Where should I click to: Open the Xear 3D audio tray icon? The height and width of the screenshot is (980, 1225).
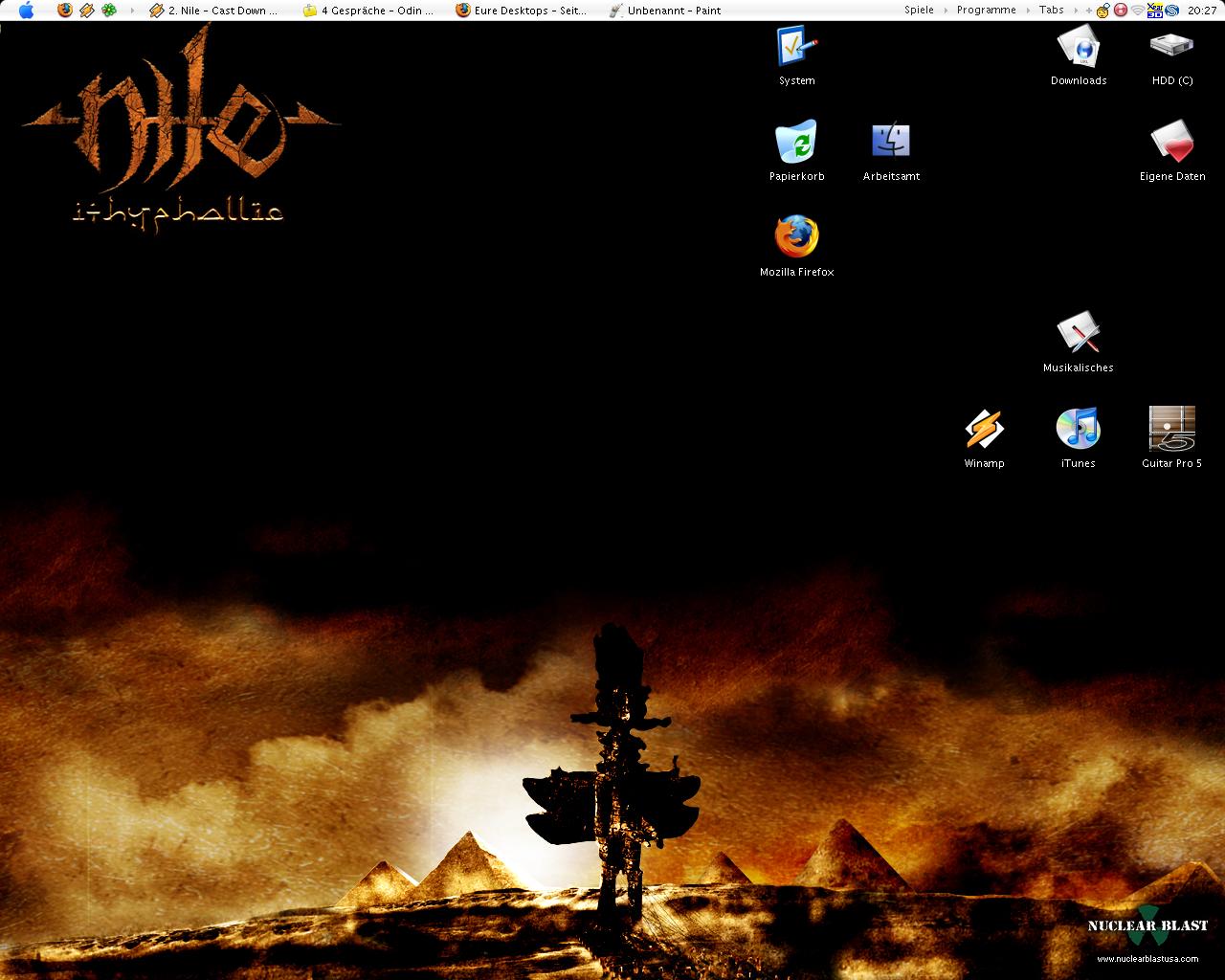1154,11
